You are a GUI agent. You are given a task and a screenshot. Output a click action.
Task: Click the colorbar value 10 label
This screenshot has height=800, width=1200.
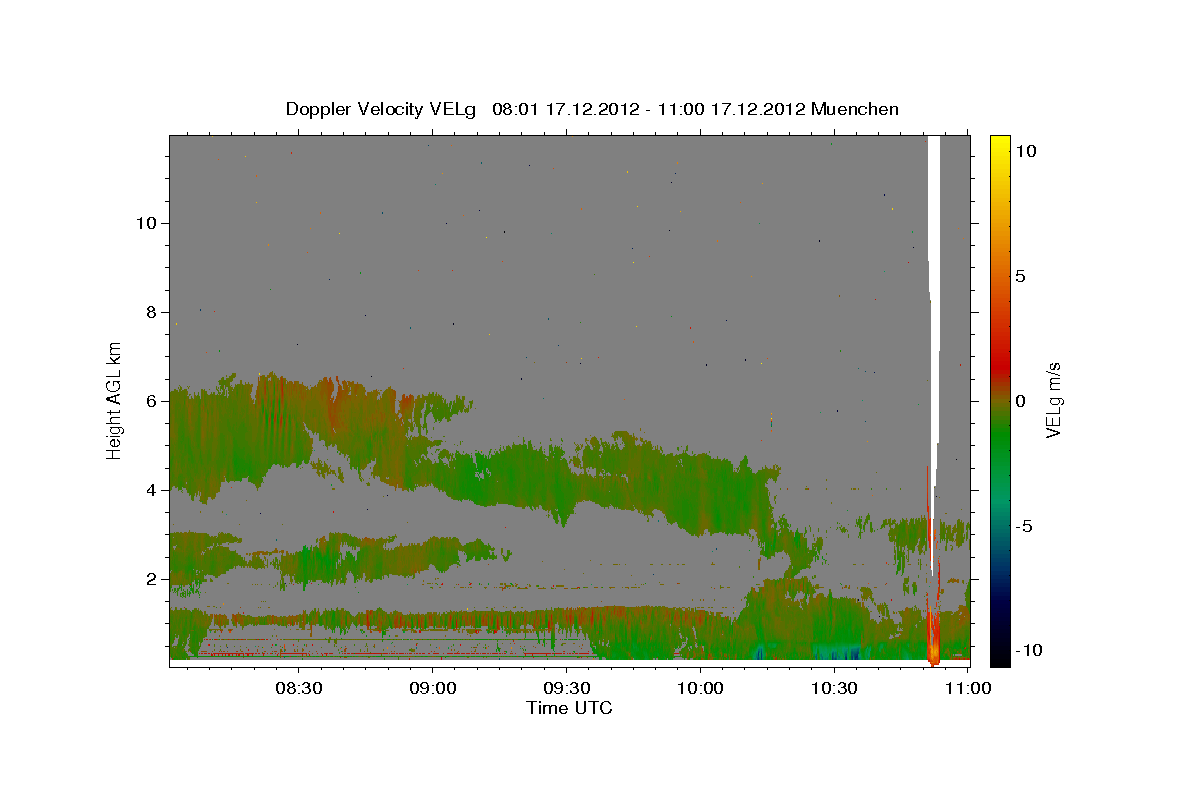(x=1025, y=150)
